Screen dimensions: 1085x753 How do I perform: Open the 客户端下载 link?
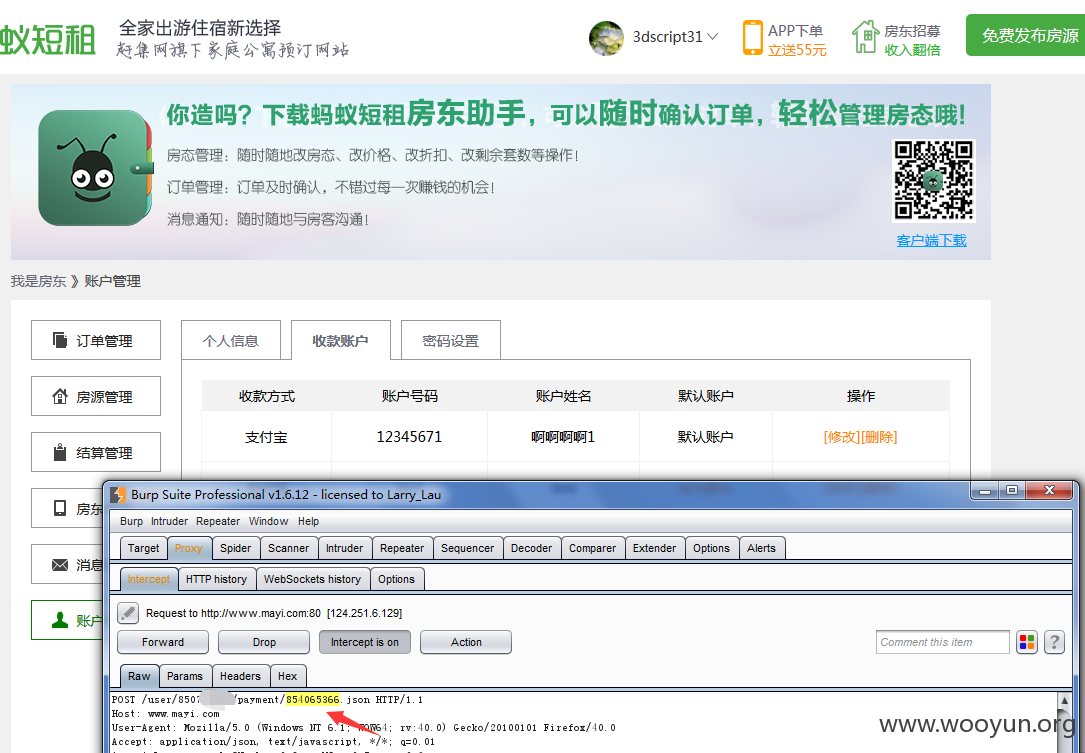coord(931,240)
